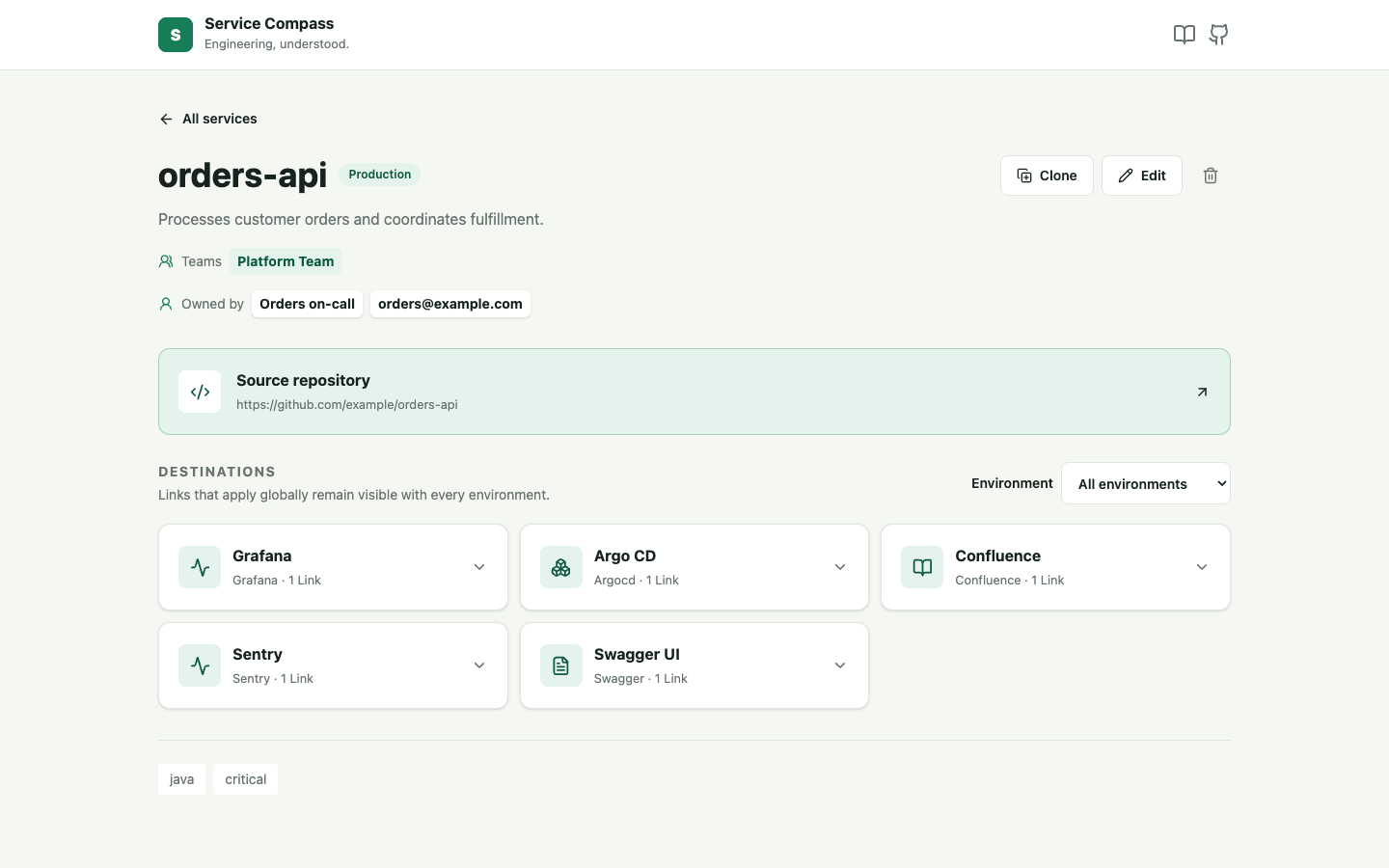Edit the orders-api service
Image resolution: width=1389 pixels, height=868 pixels.
[x=1142, y=176]
